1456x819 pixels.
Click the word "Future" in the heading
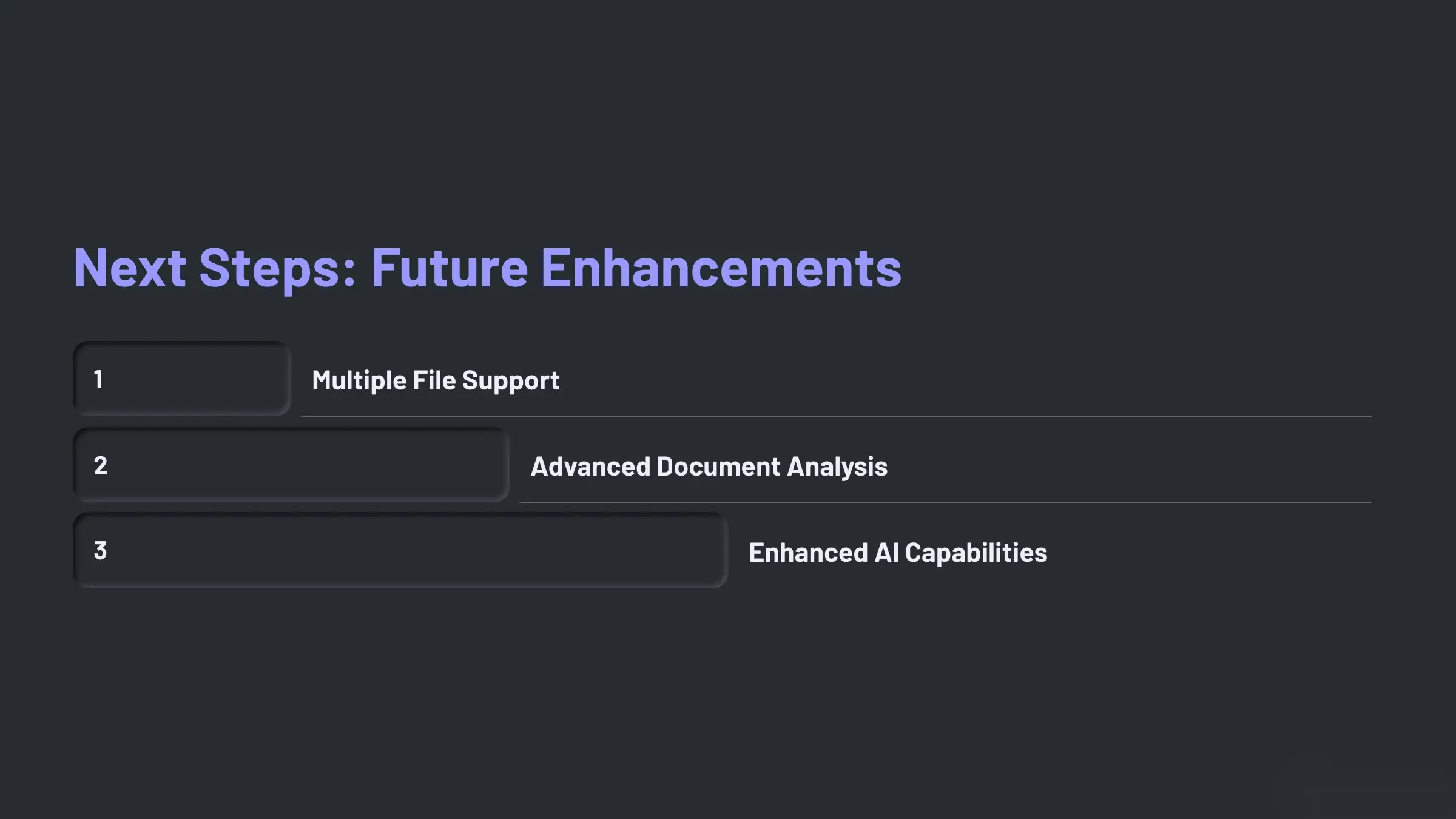click(x=449, y=268)
